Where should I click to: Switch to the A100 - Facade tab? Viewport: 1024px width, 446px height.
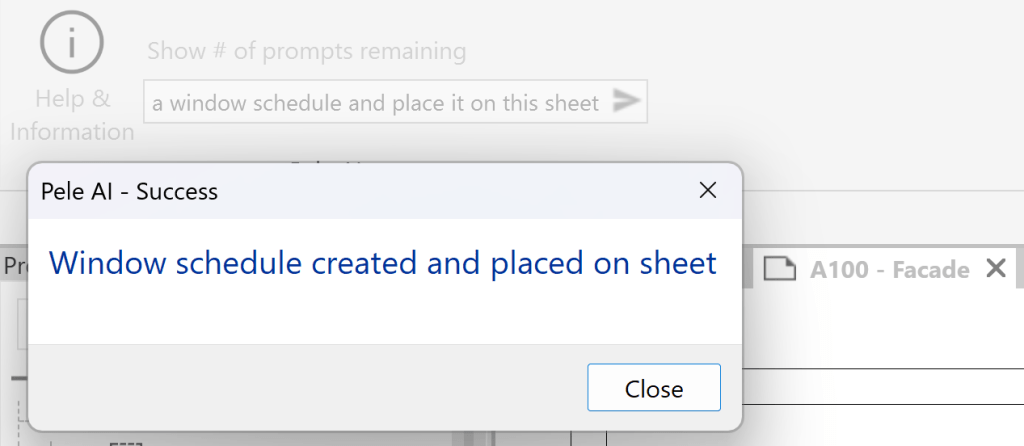pos(889,269)
